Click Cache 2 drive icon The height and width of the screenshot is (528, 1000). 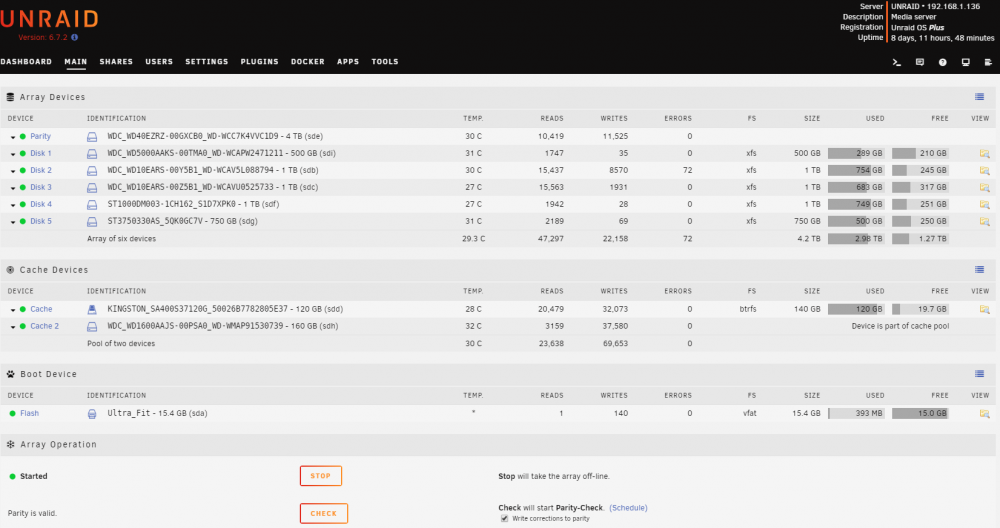(92, 326)
